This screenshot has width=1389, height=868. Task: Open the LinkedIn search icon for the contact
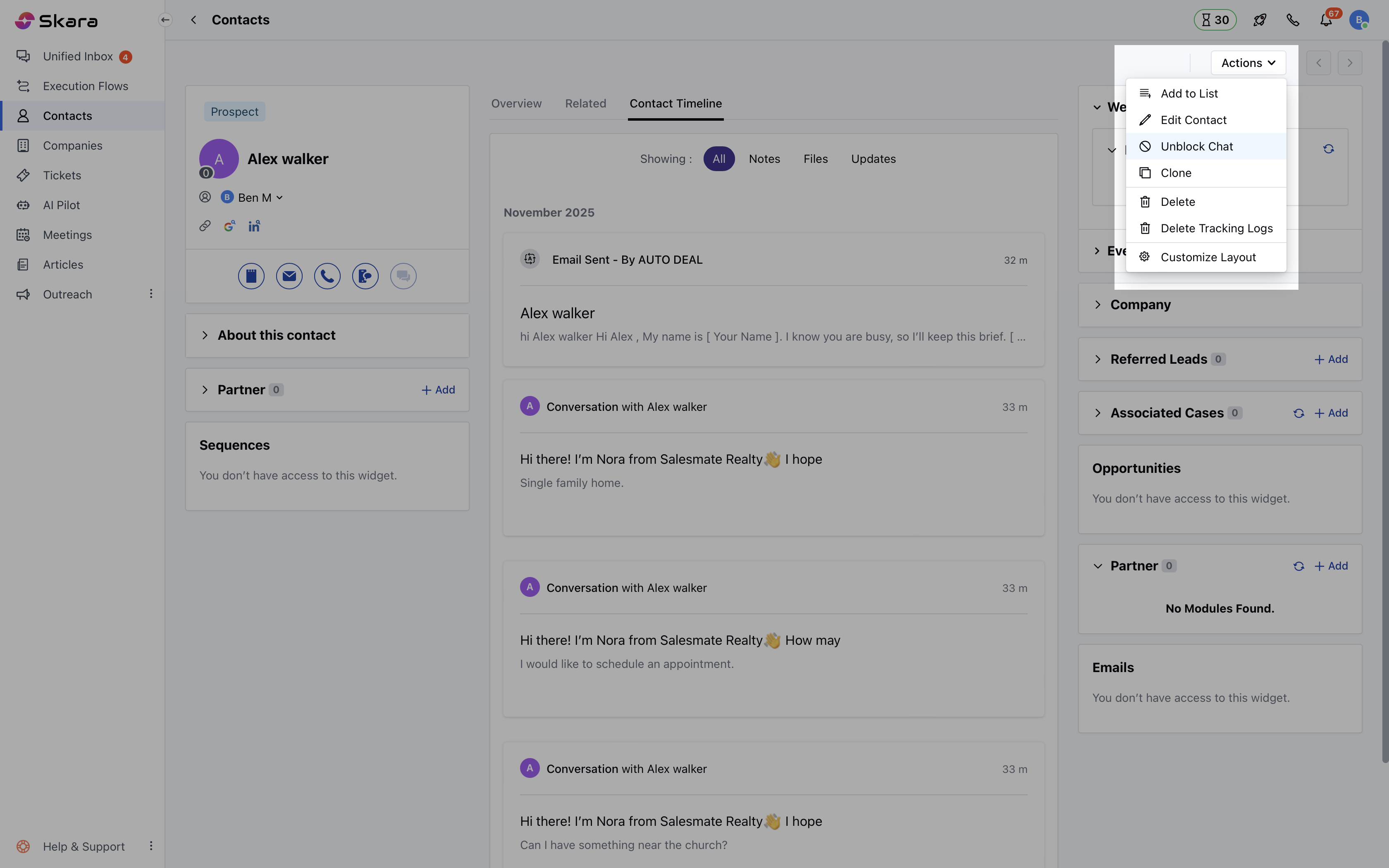coord(254,226)
